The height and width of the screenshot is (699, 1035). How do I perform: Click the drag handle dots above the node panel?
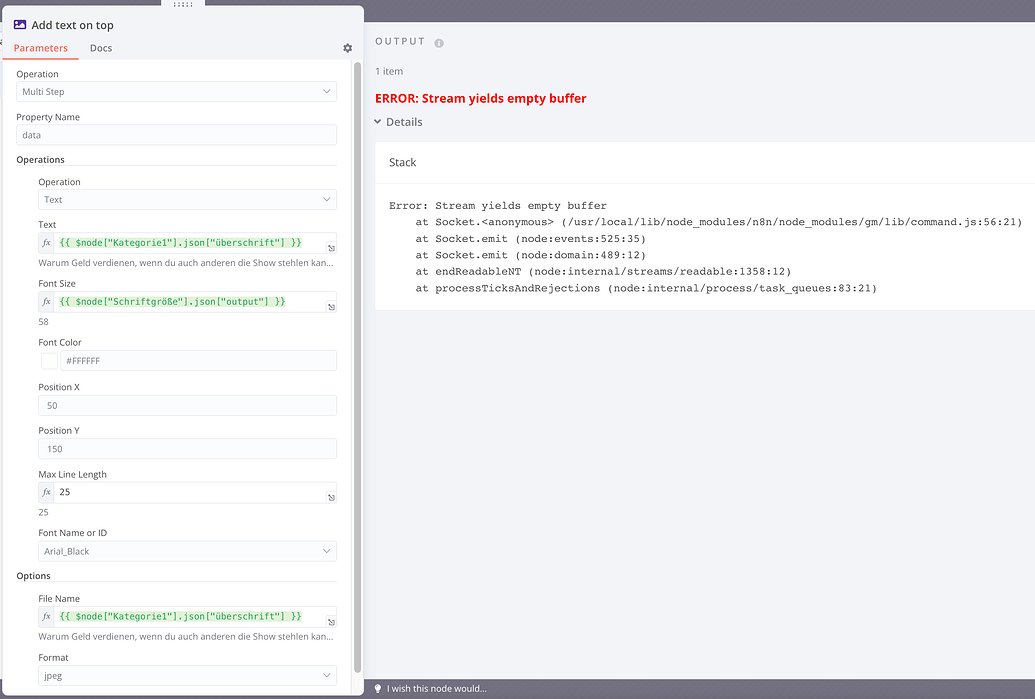[x=185, y=6]
